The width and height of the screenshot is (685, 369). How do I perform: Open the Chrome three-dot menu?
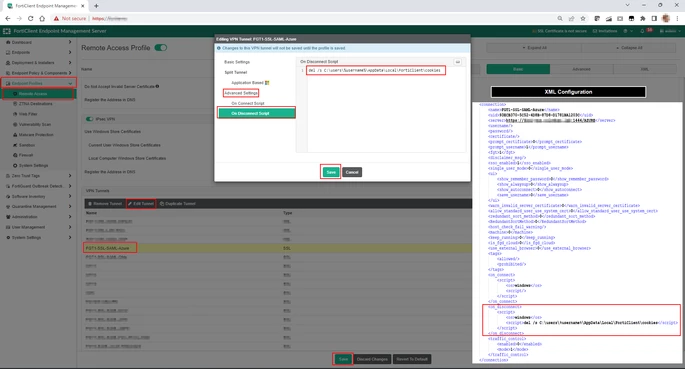pyautogui.click(x=678, y=18)
